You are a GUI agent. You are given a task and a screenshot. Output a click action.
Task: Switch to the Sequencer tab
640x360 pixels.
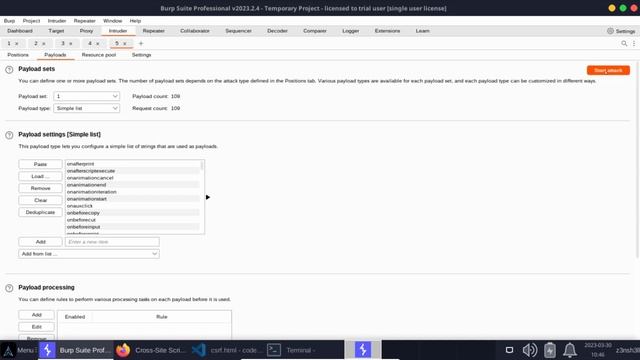(x=238, y=31)
